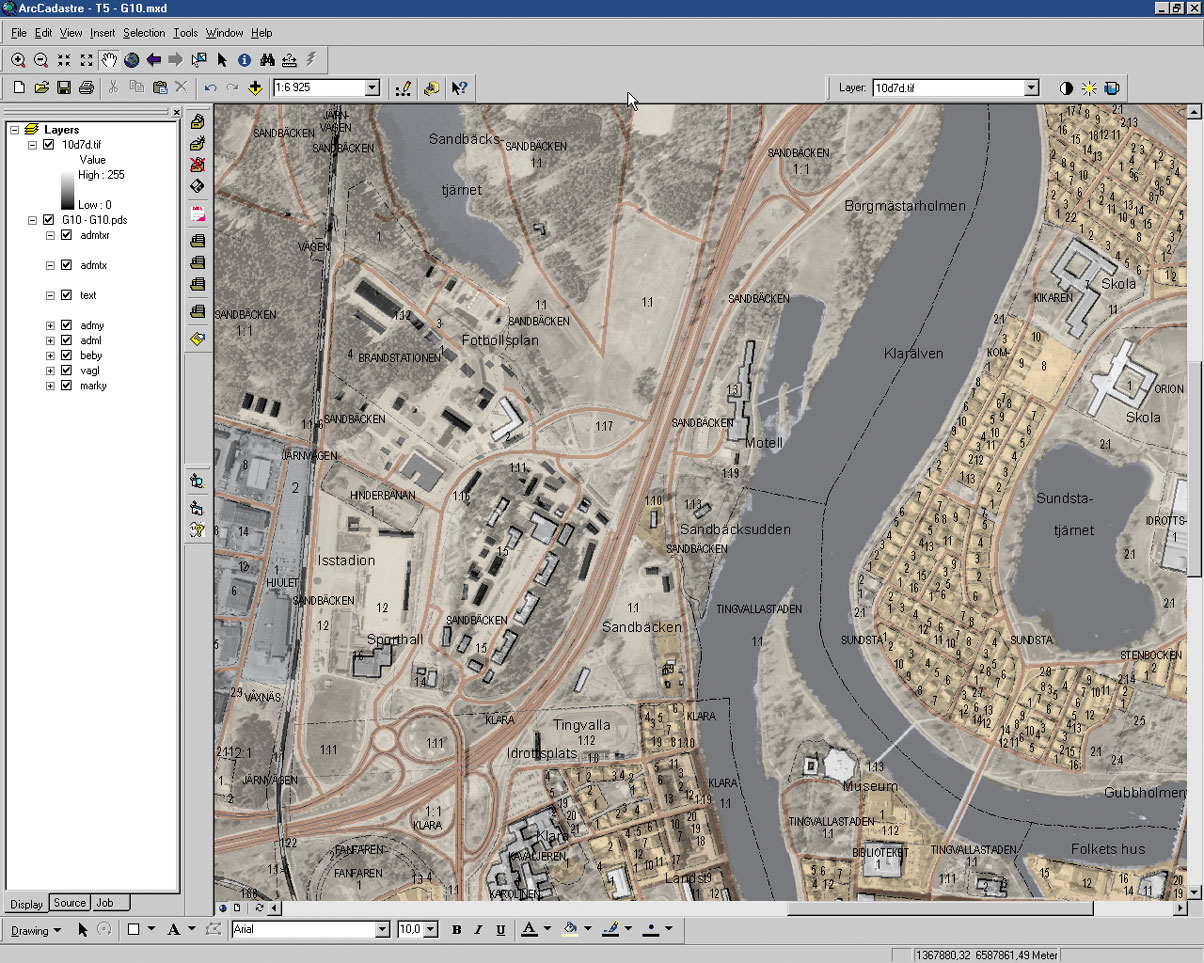
Task: Click the Bold text button
Action: tap(456, 930)
